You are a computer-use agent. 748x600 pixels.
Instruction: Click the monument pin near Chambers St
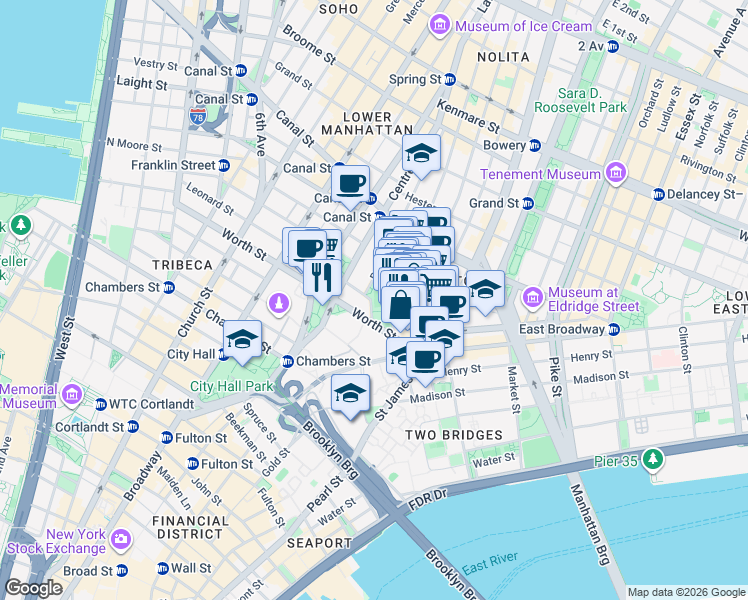279,303
